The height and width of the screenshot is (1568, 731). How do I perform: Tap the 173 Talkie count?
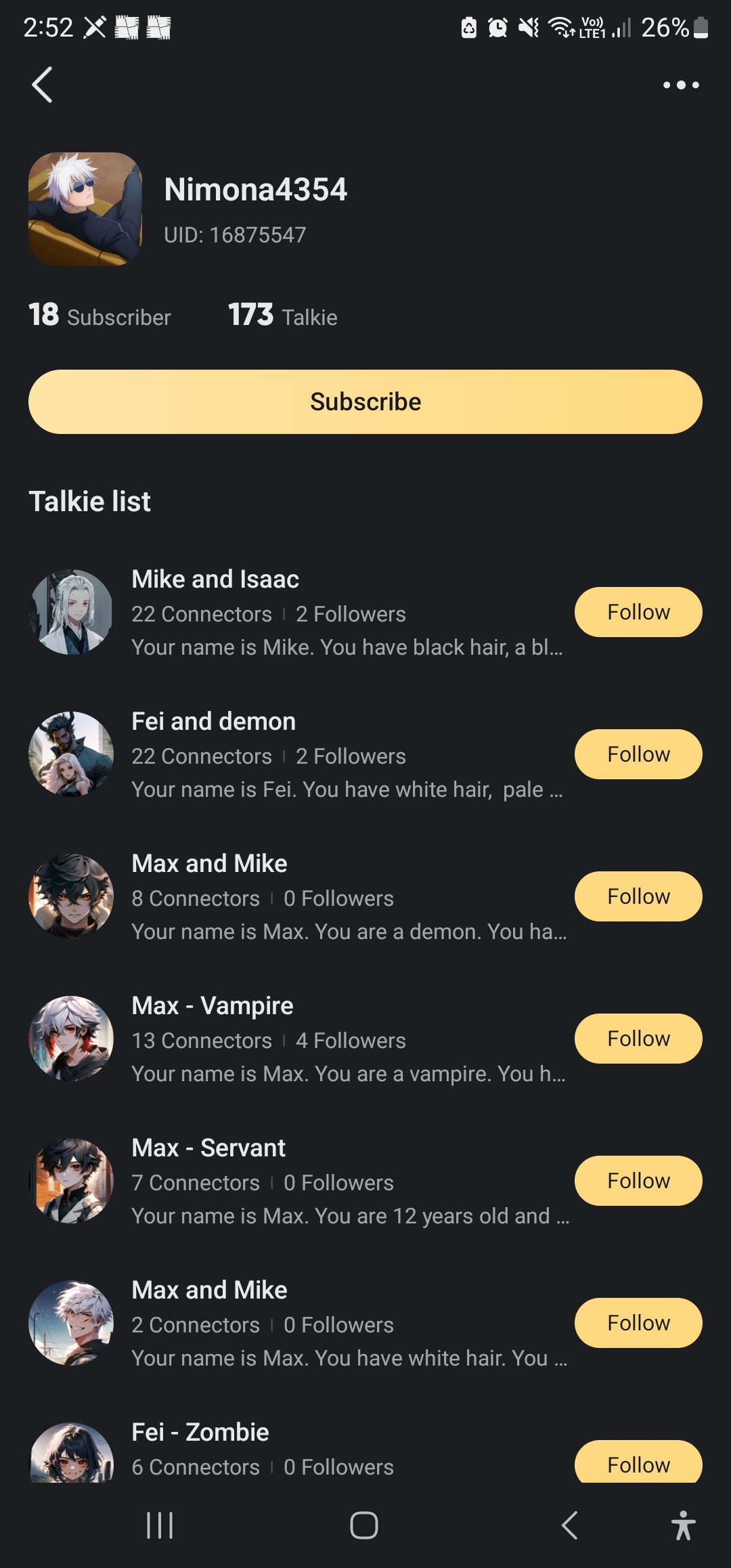click(x=282, y=315)
